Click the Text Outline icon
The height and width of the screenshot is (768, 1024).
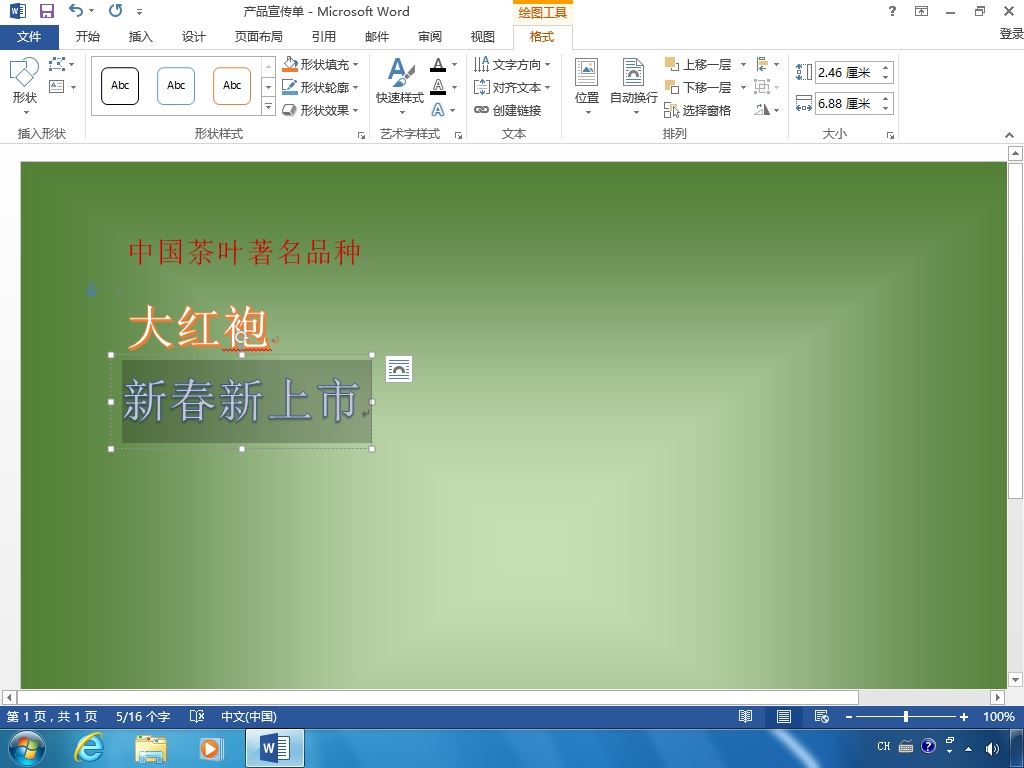[438, 87]
